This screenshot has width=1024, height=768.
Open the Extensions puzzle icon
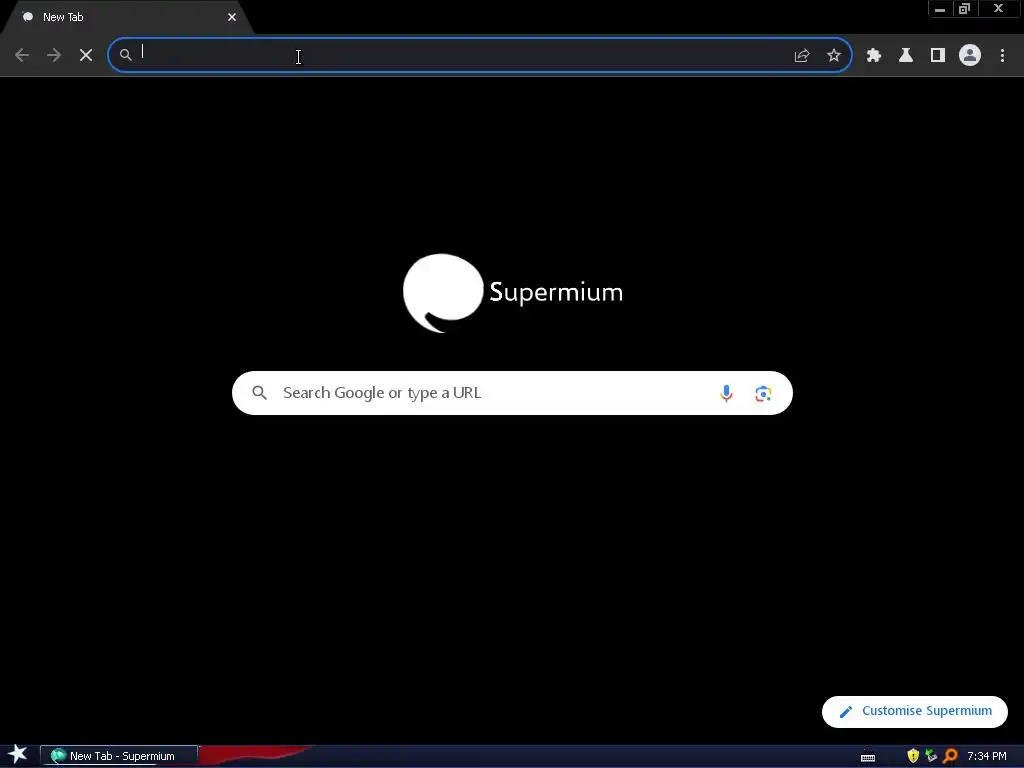[x=874, y=56]
